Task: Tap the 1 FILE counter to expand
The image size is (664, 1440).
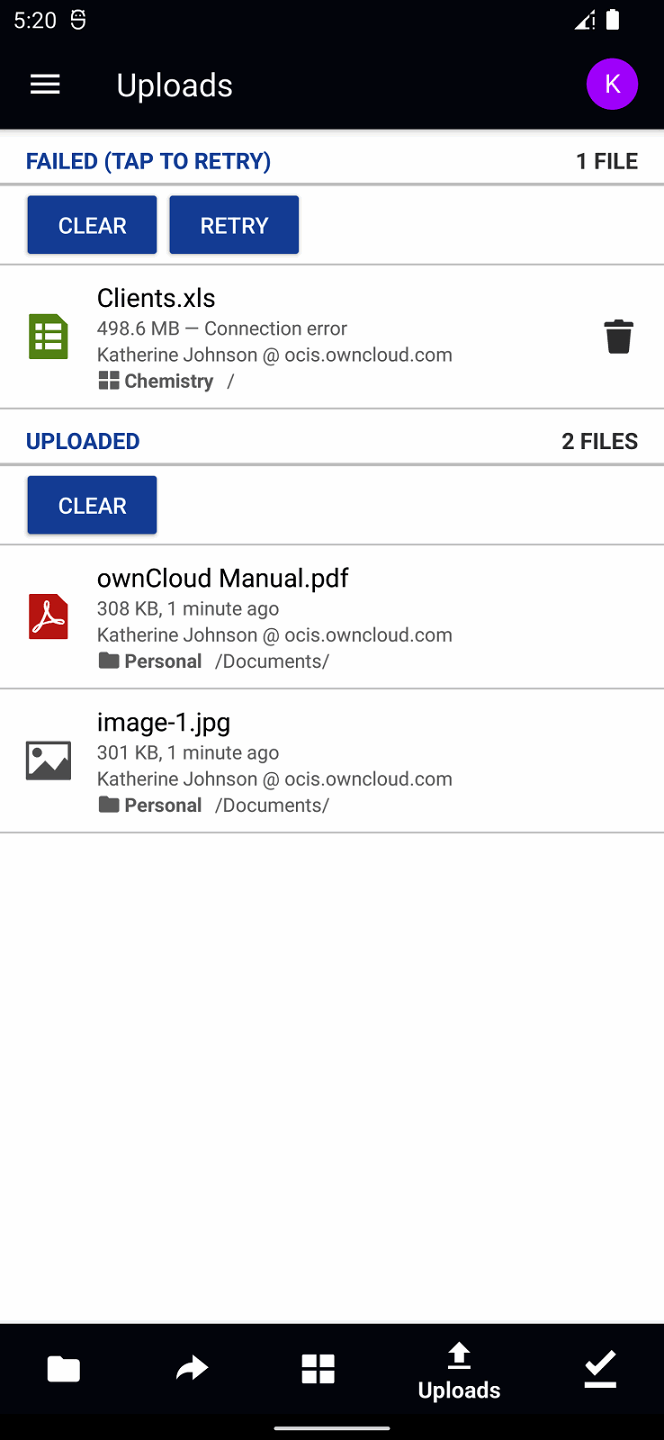Action: 606,160
